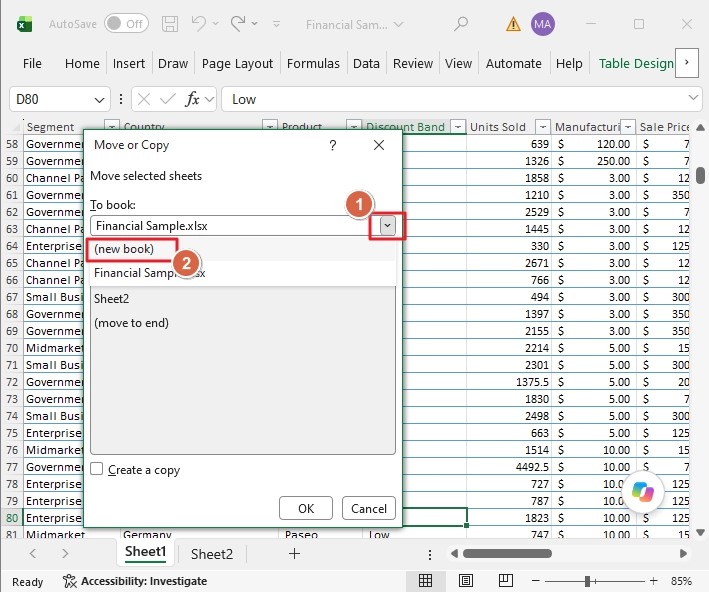
Task: Open the Page Layout ribbon tab
Action: coord(237,63)
